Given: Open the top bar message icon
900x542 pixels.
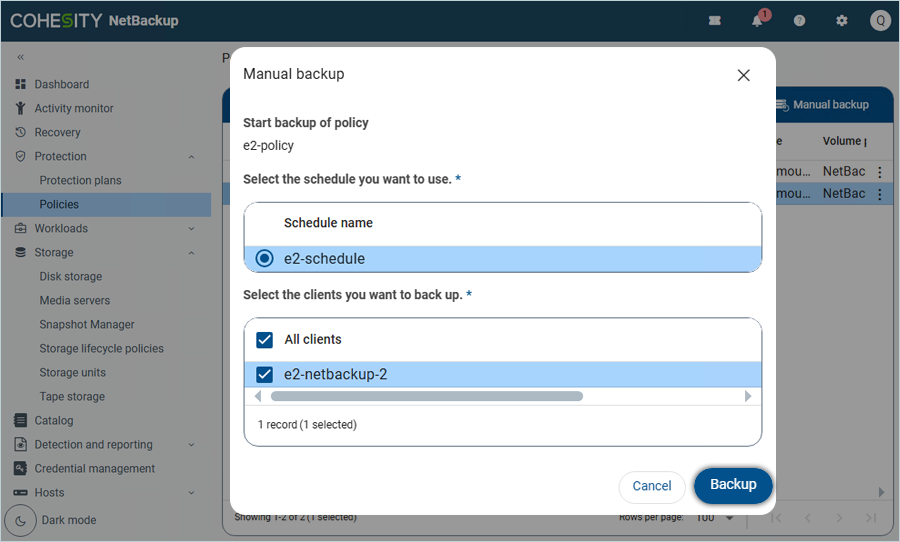Looking at the screenshot, I should click(x=715, y=21).
